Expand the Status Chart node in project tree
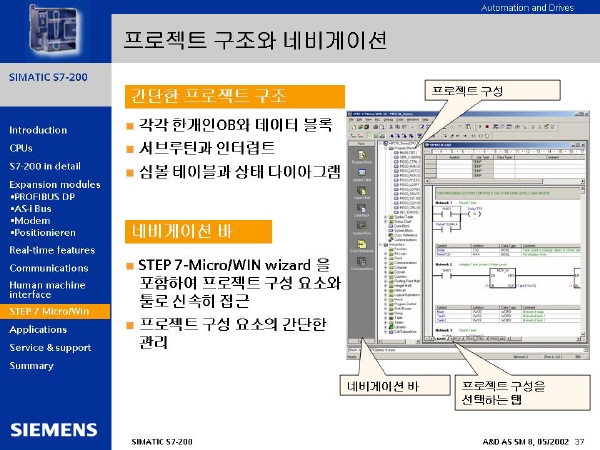 pyautogui.click(x=385, y=222)
